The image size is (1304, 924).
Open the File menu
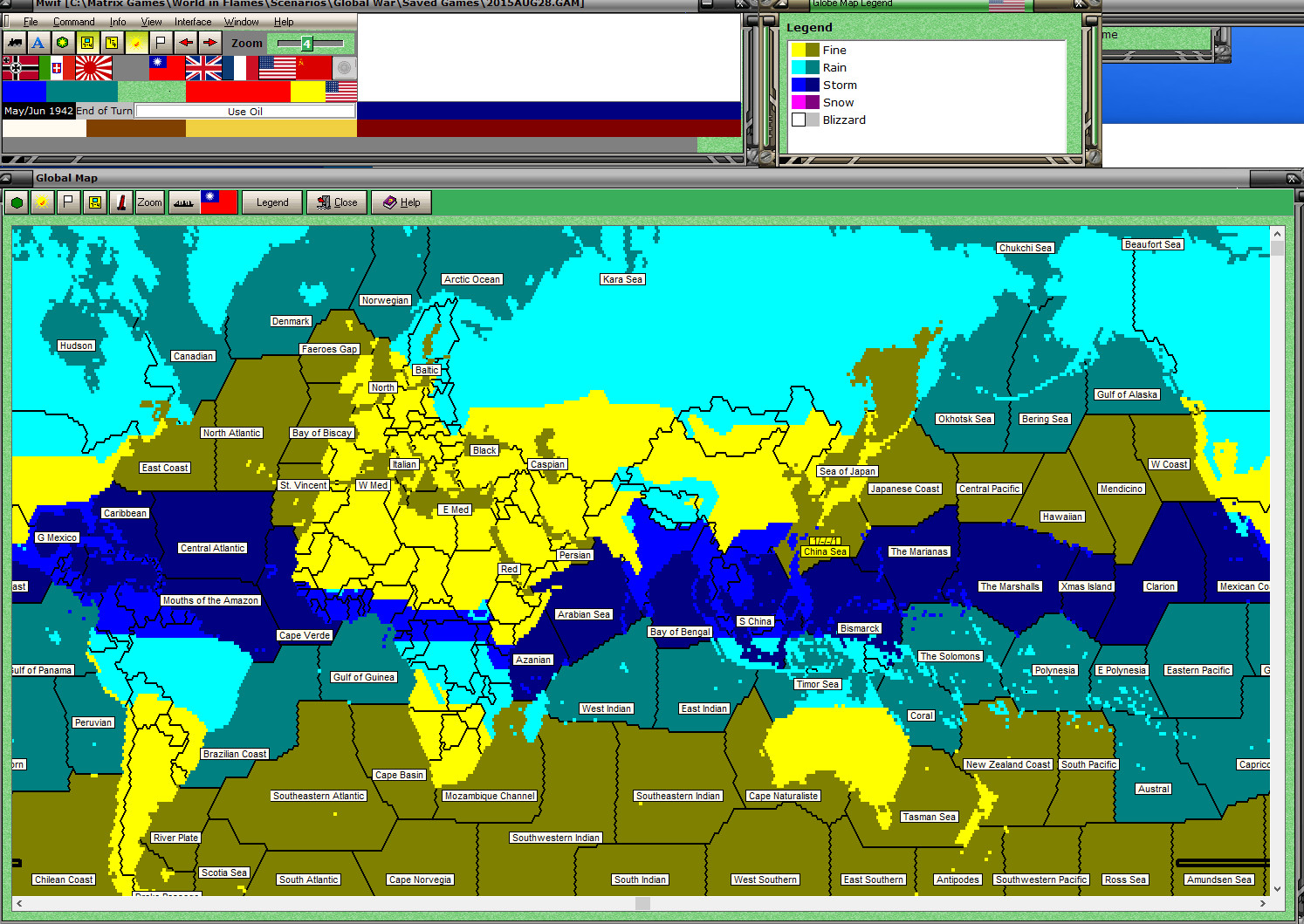click(x=31, y=22)
